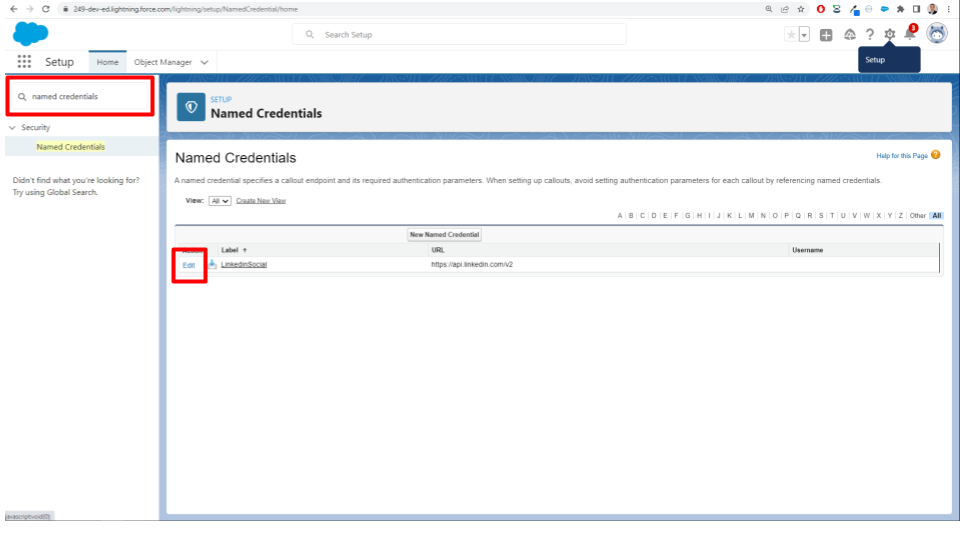Click the browser zoom magnifier icon
This screenshot has width=960, height=540.
[x=769, y=9]
